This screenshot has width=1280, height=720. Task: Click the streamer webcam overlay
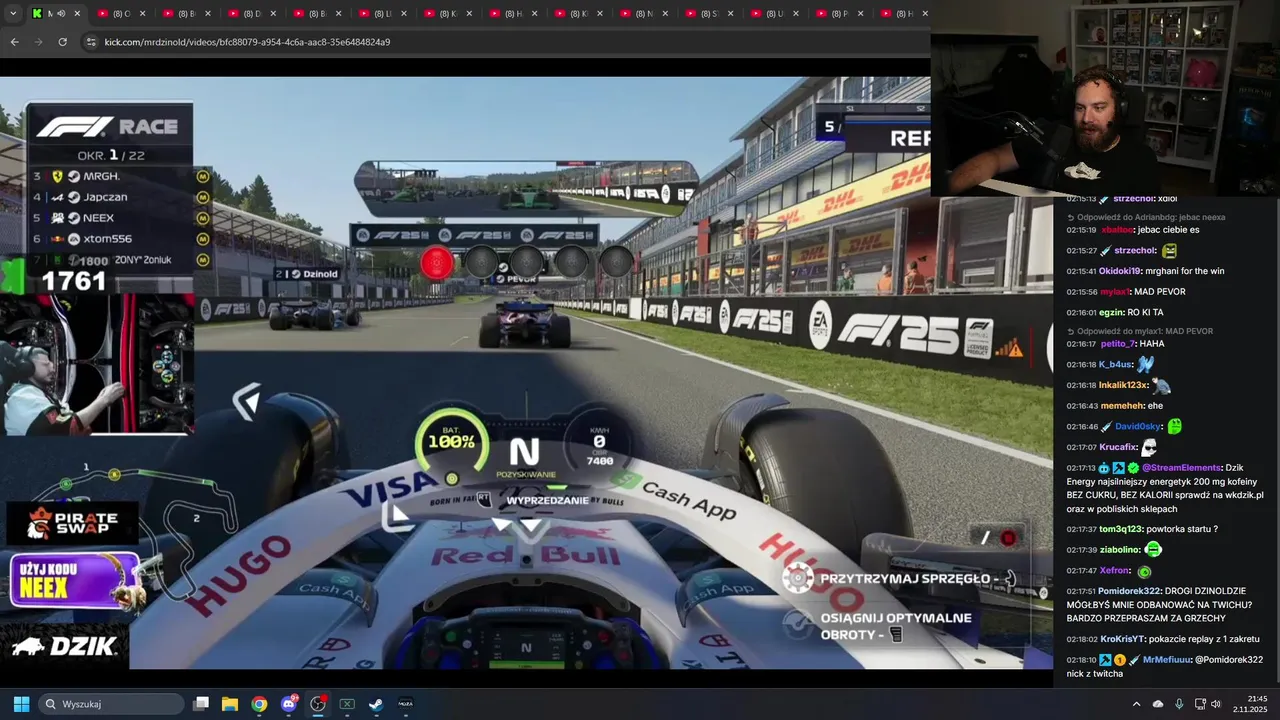pos(1105,98)
